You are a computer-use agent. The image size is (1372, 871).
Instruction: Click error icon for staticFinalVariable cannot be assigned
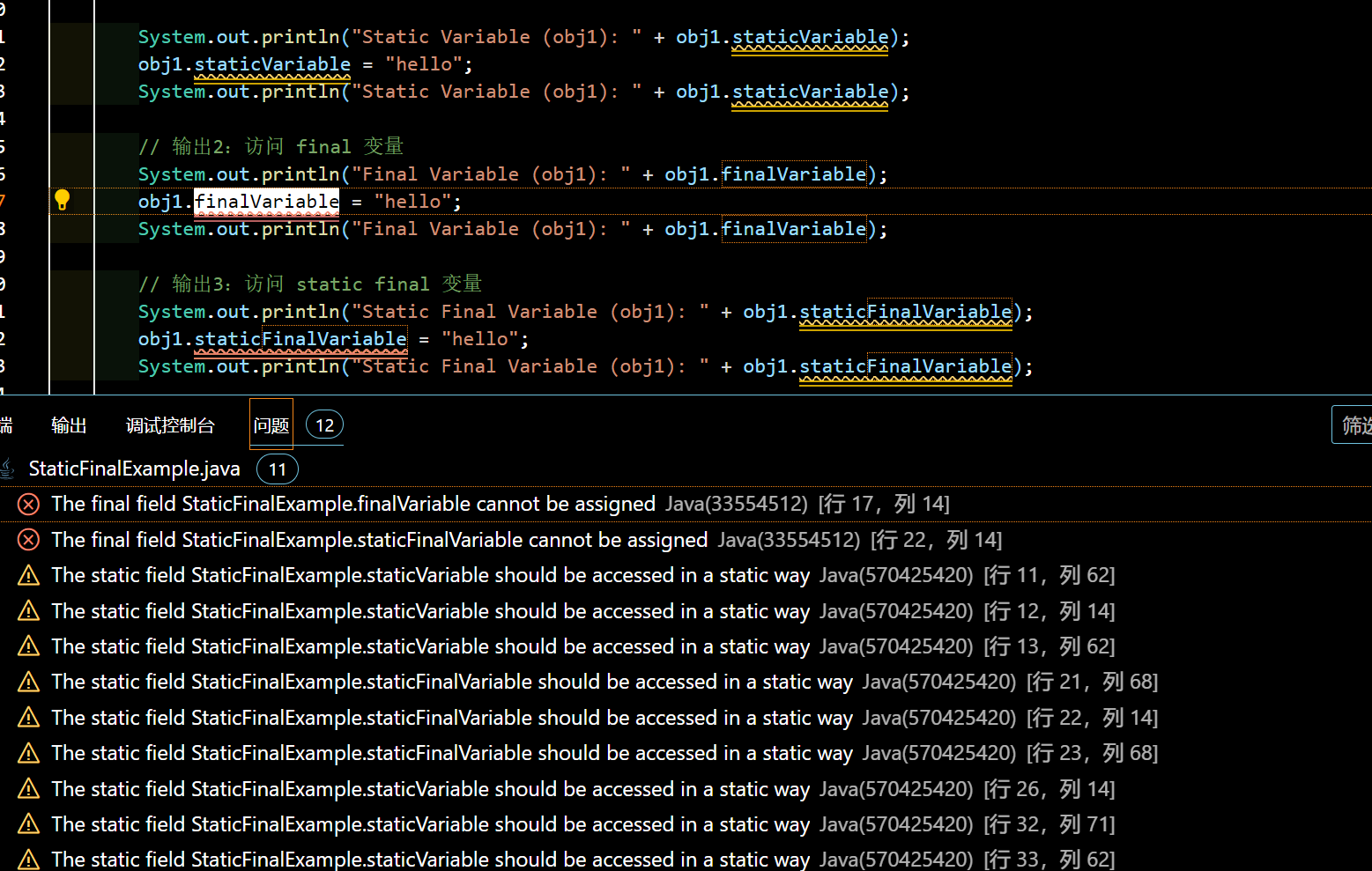pos(28,540)
